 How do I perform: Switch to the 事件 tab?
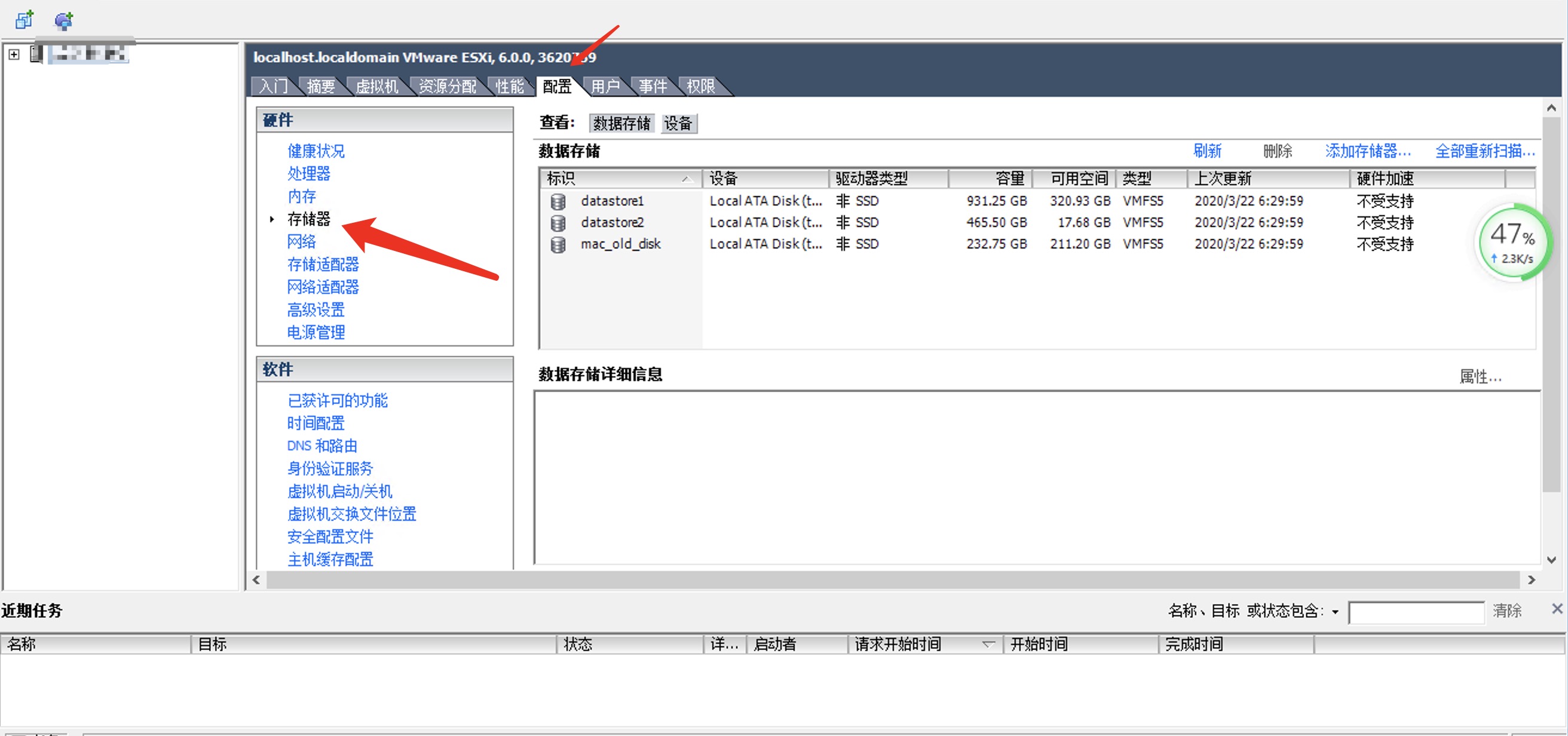653,87
